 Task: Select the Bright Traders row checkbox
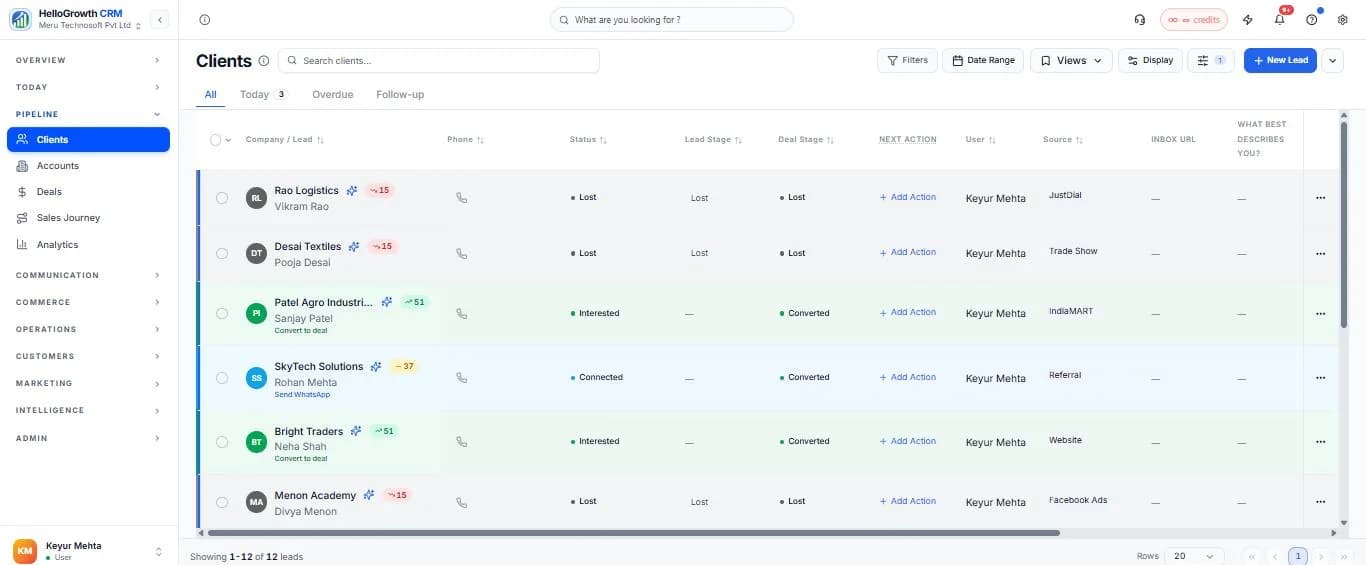(x=222, y=442)
